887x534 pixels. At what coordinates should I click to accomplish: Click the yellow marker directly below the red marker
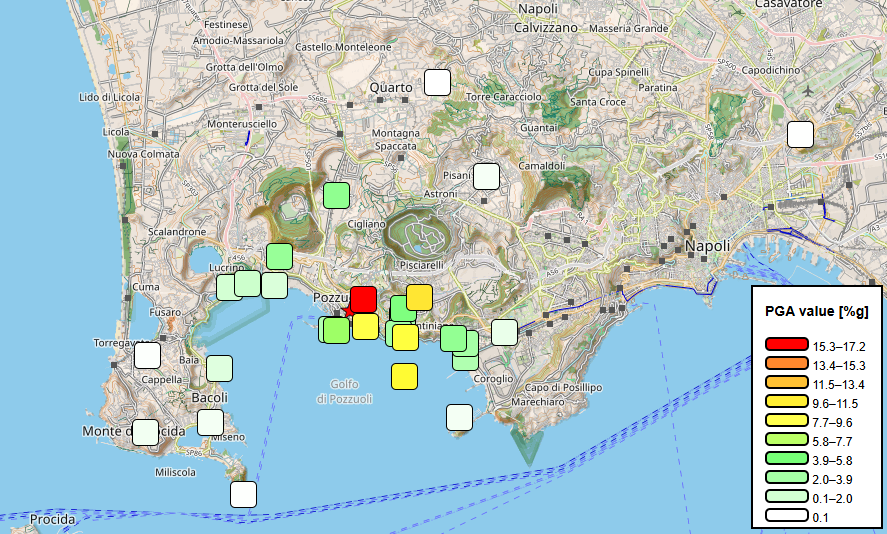[365, 326]
